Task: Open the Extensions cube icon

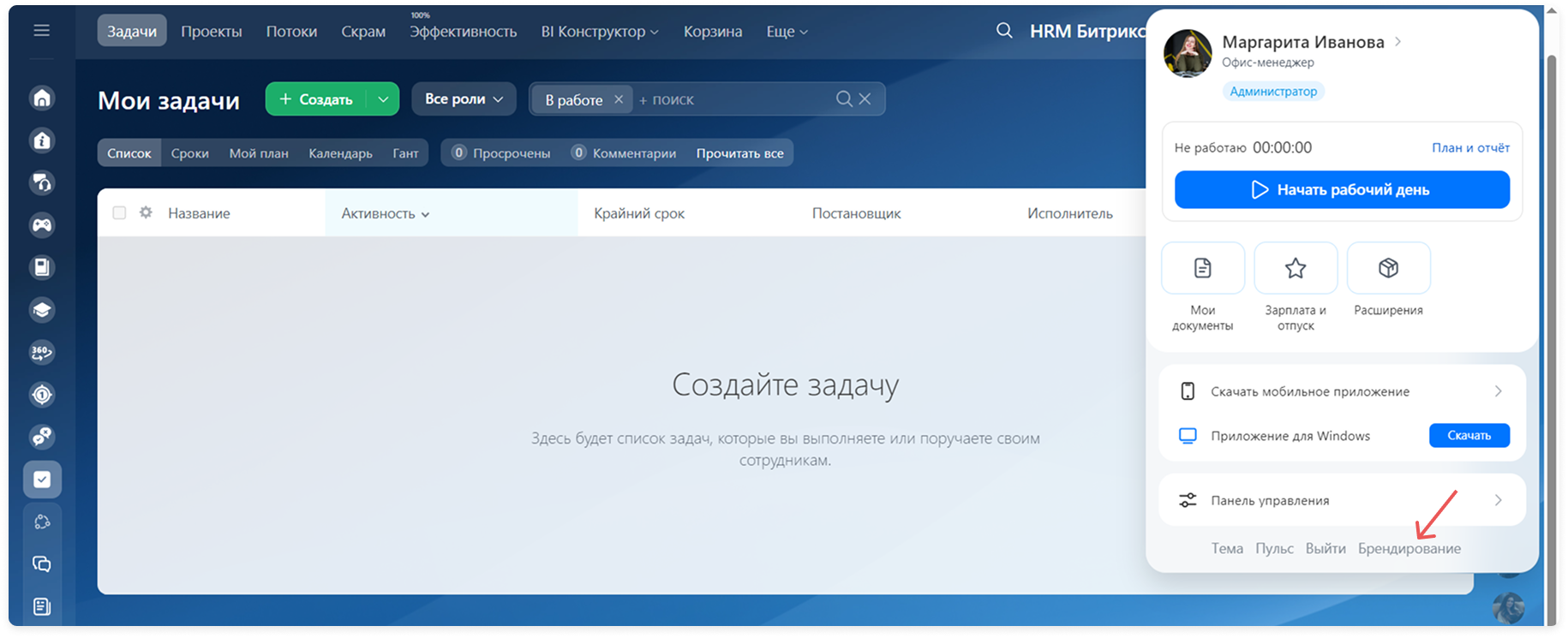Action: [x=1388, y=268]
